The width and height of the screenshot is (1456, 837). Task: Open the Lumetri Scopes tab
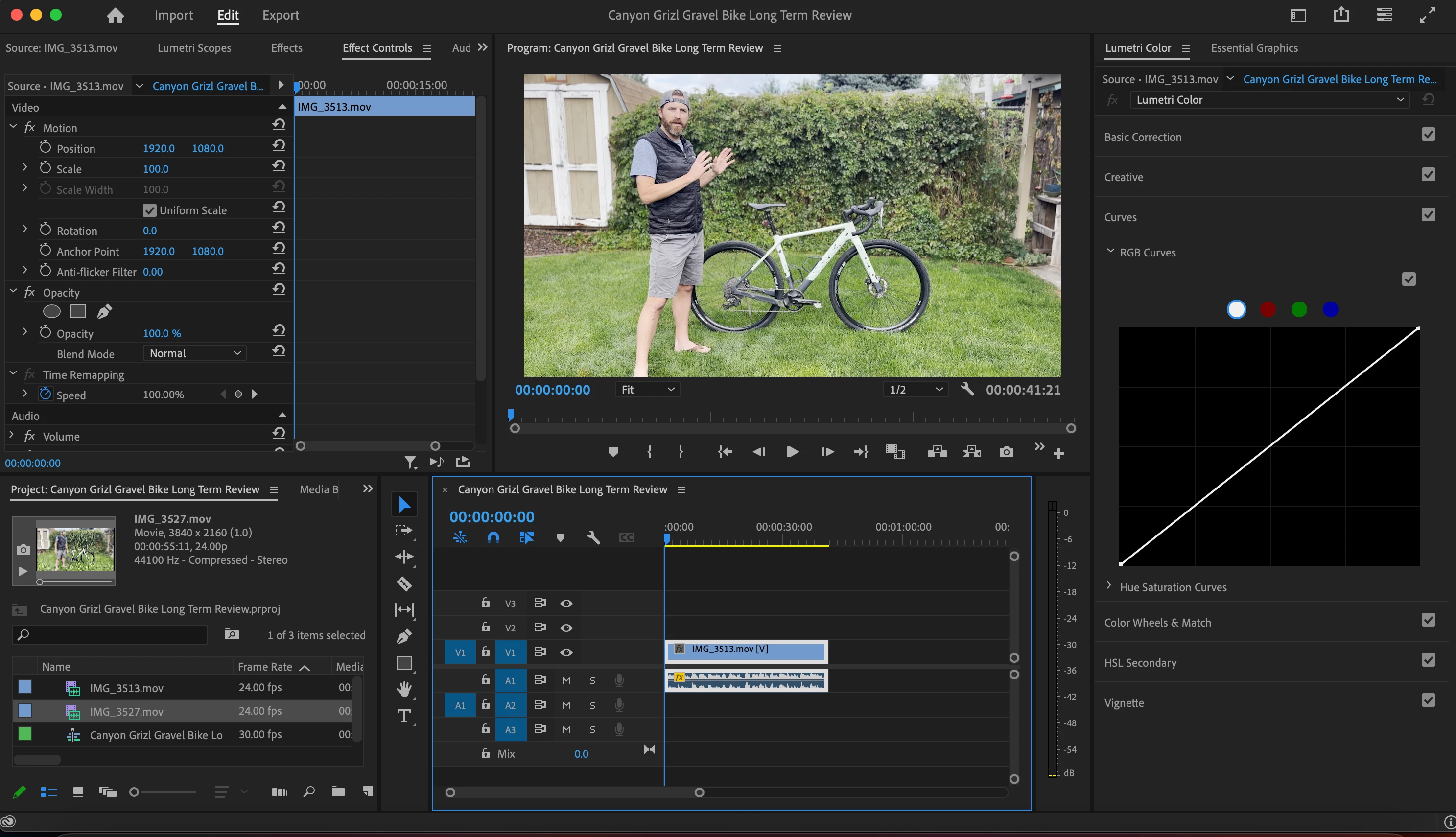(x=194, y=48)
